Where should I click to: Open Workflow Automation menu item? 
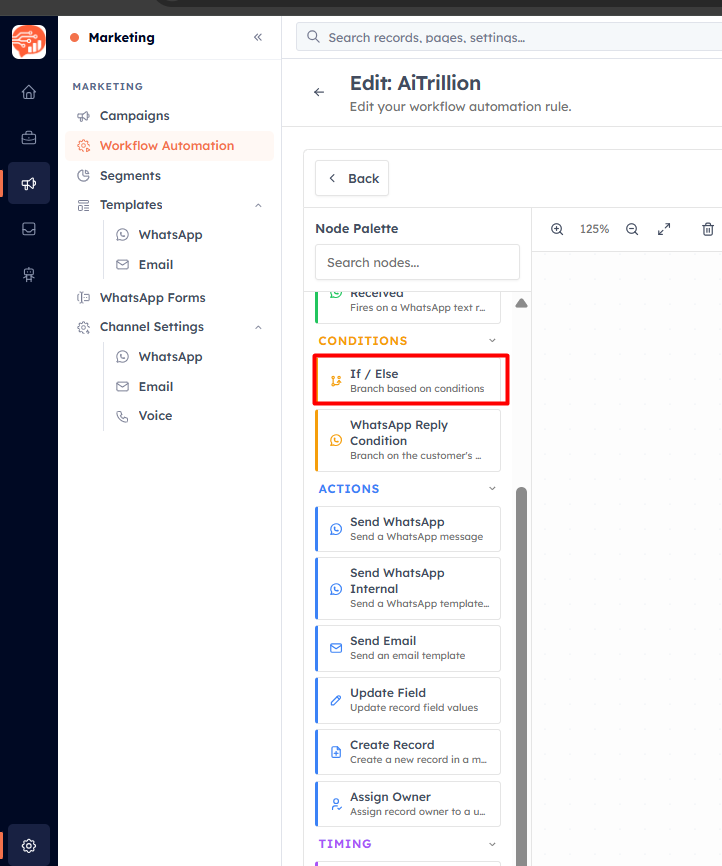point(169,146)
